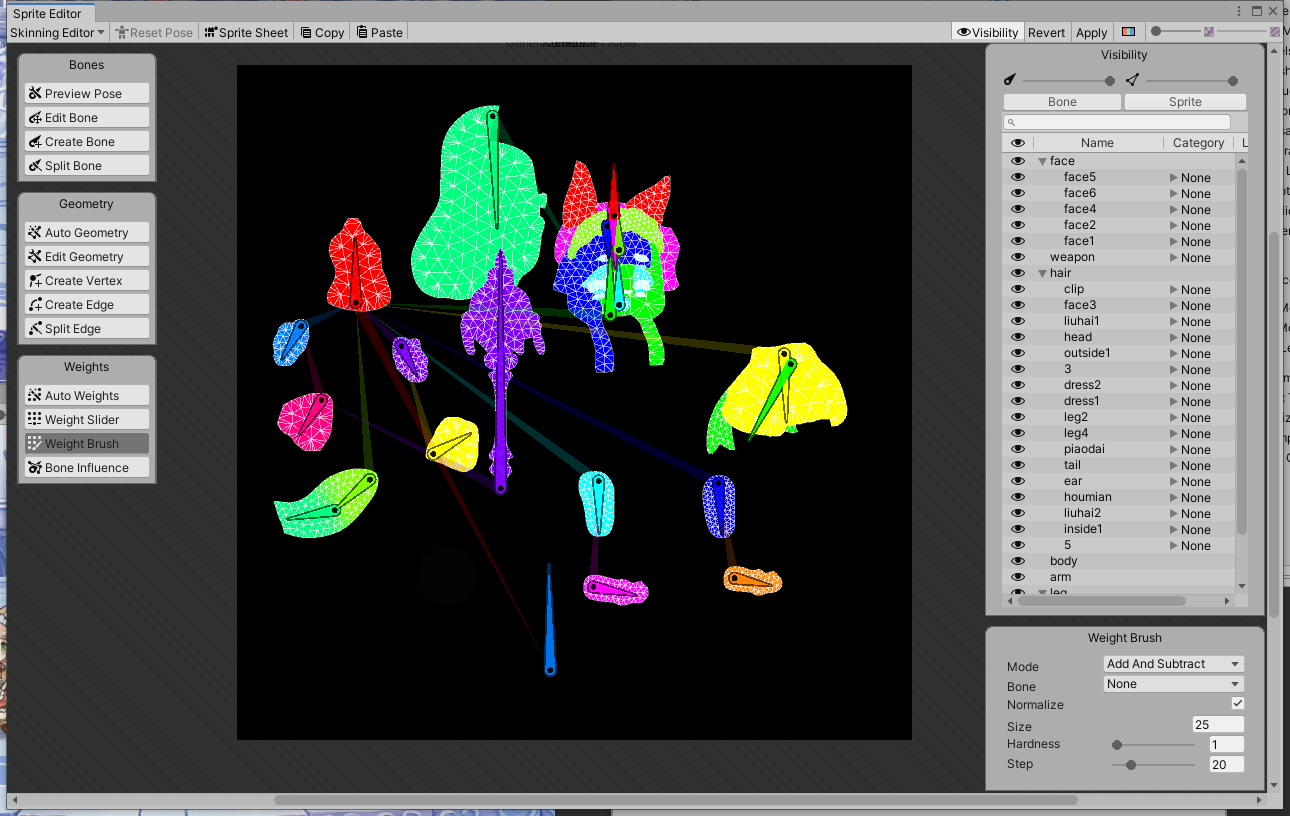Select the Bone Influence tool
The height and width of the screenshot is (816, 1290).
coord(86,467)
